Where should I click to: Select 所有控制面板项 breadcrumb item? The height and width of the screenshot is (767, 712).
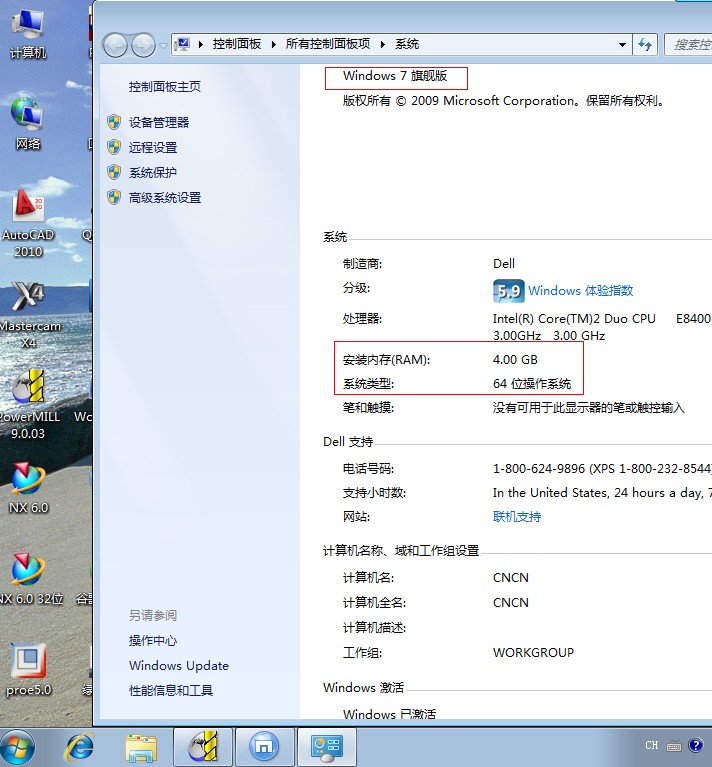(328, 44)
